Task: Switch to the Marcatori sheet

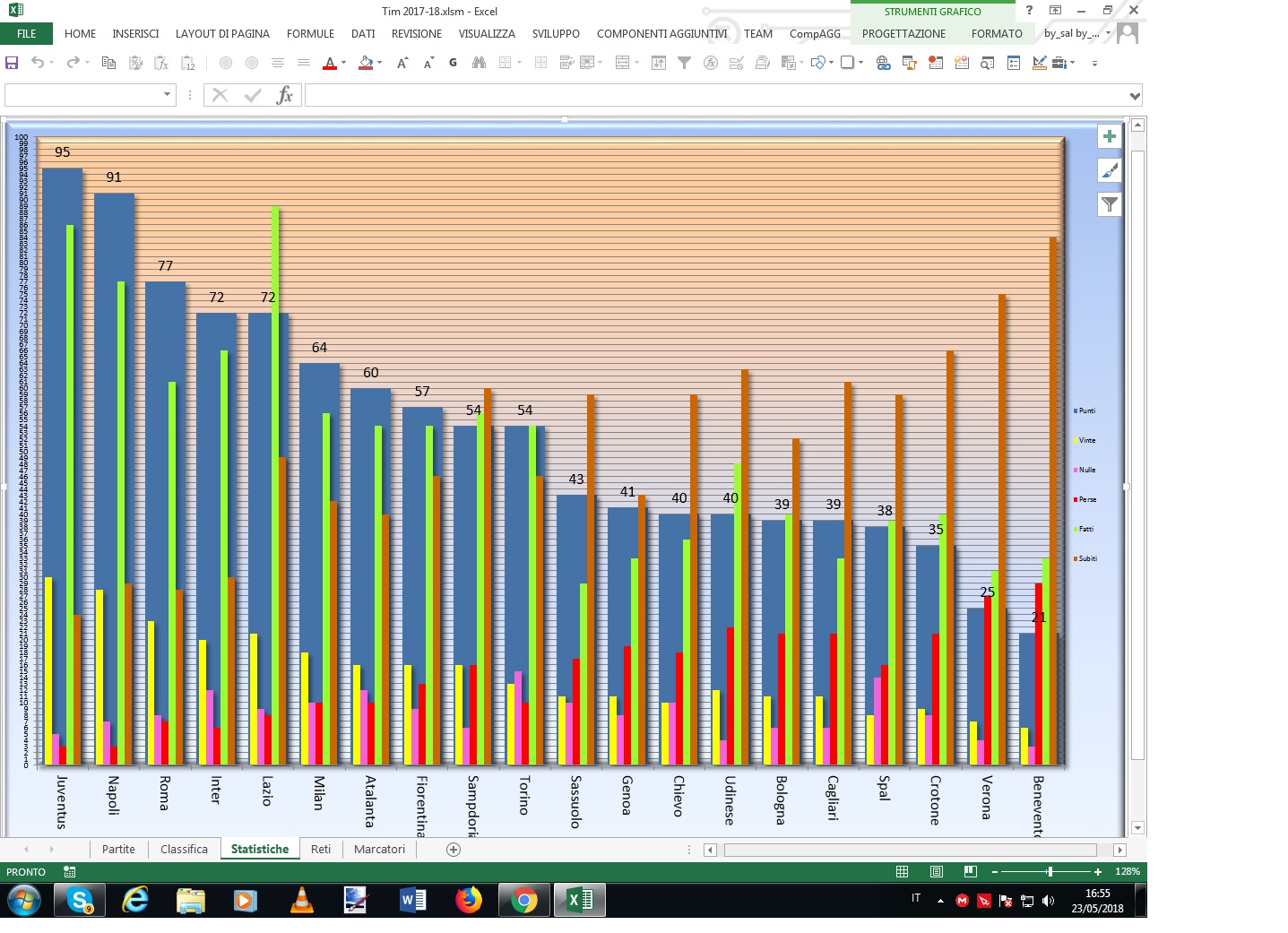Action: pos(379,850)
